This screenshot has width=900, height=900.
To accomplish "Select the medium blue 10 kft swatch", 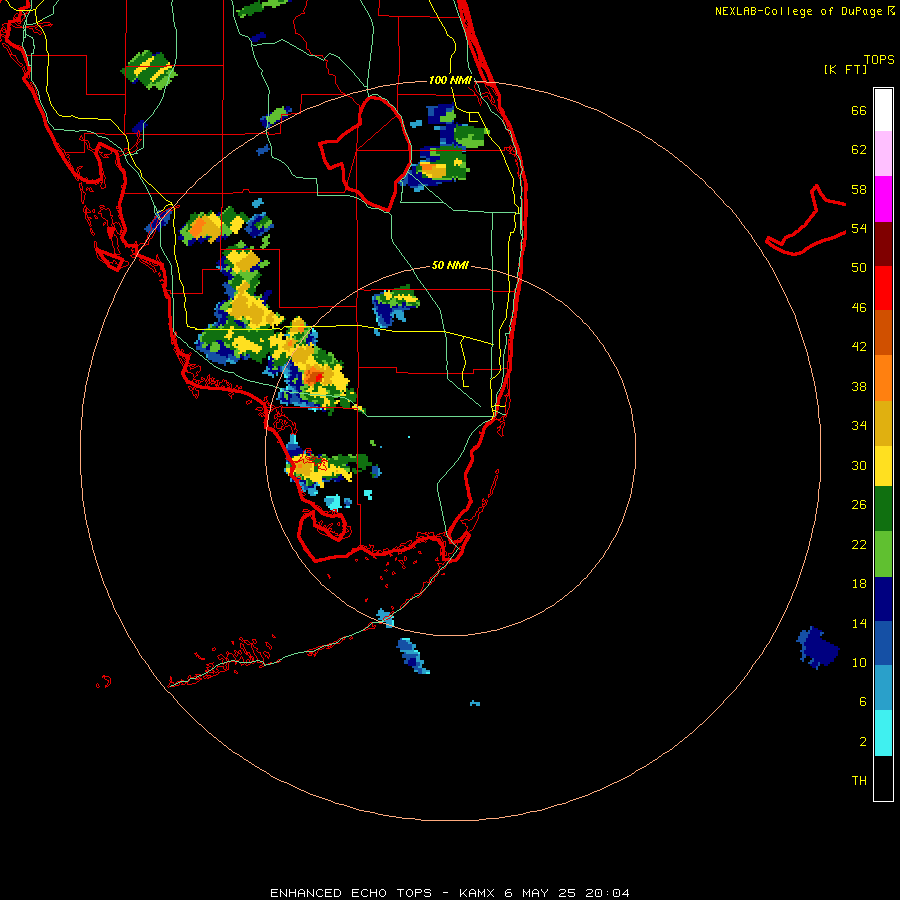I will (x=883, y=643).
